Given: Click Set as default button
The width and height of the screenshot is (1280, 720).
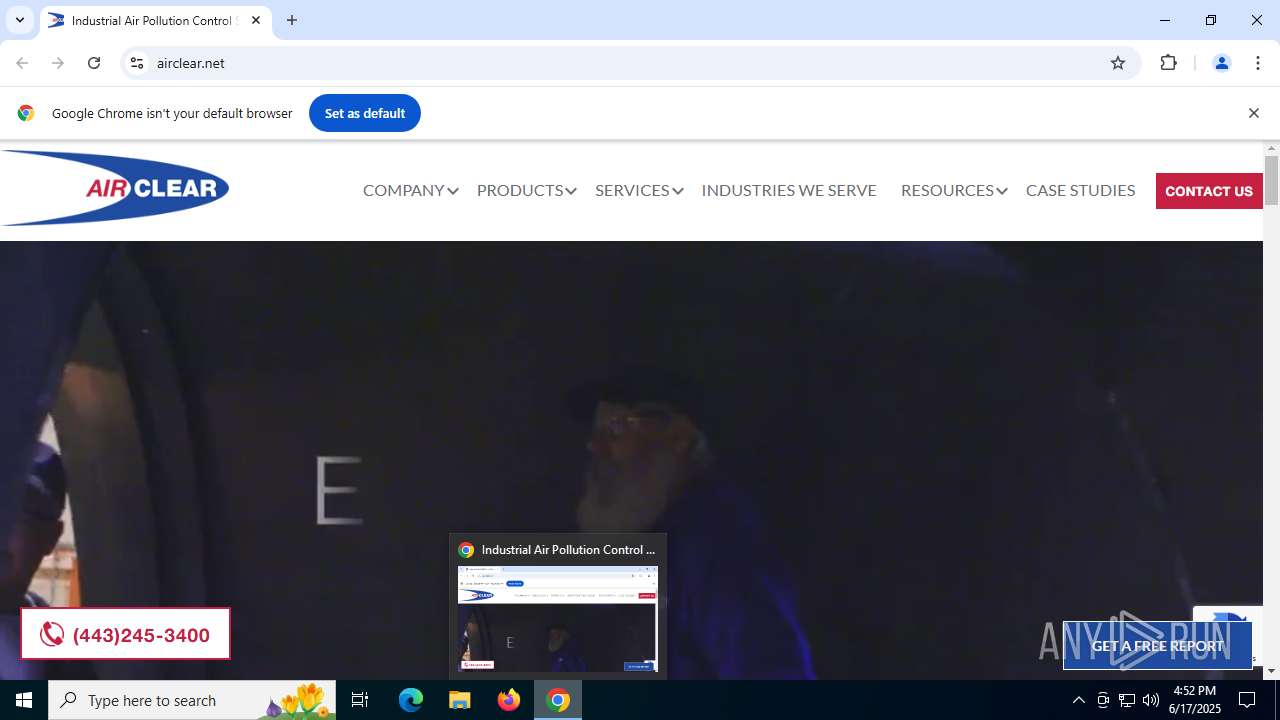Looking at the screenshot, I should (365, 113).
